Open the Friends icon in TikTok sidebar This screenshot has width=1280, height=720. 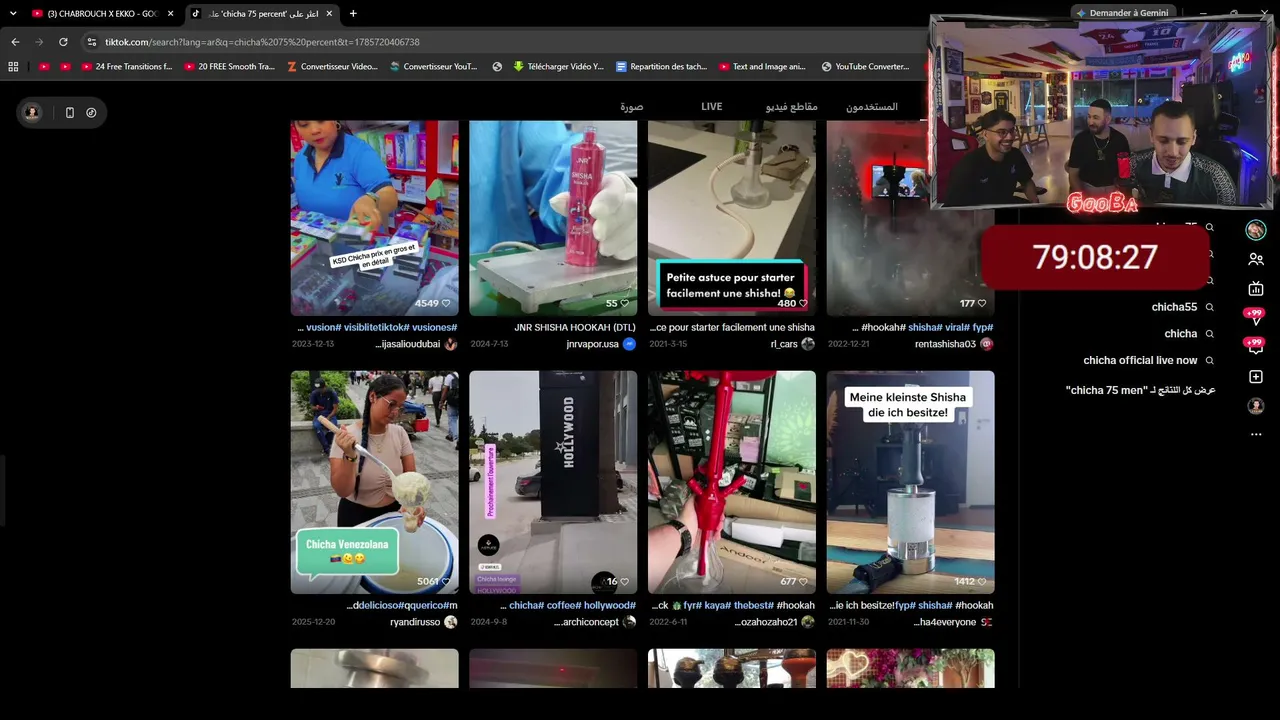(1256, 260)
